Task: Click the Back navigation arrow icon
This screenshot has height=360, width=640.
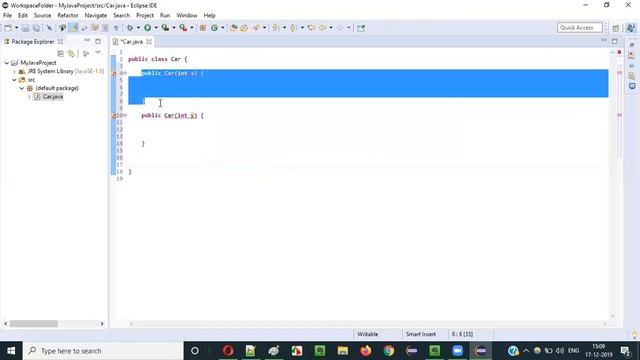Action: (x=322, y=28)
